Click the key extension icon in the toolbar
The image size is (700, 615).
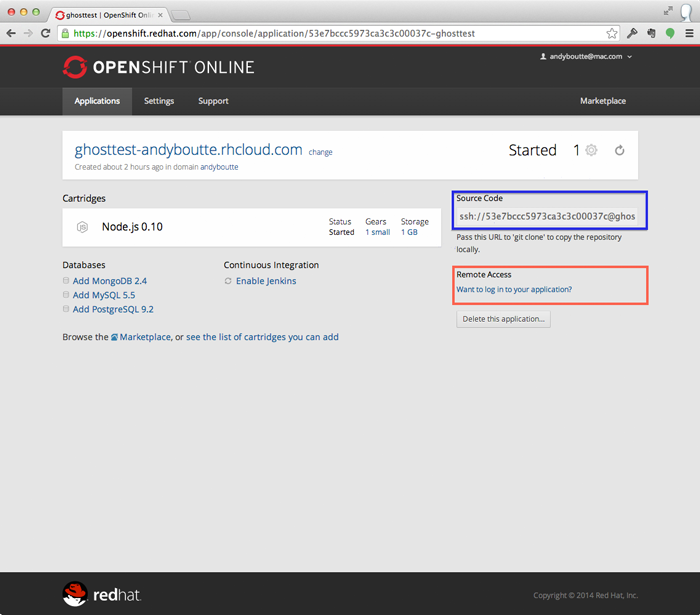click(632, 33)
